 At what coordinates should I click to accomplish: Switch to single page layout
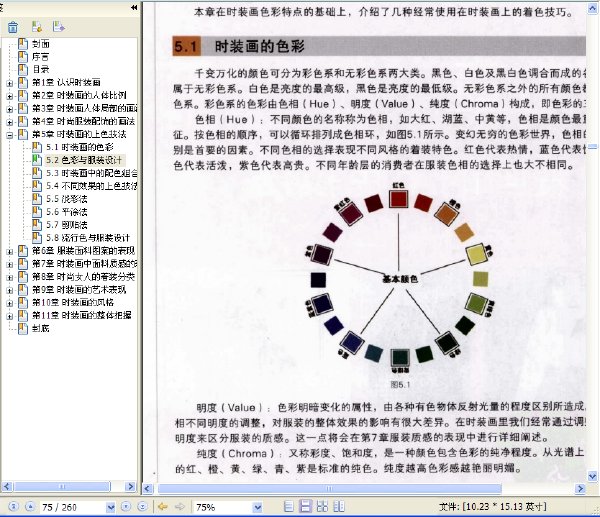[x=289, y=507]
